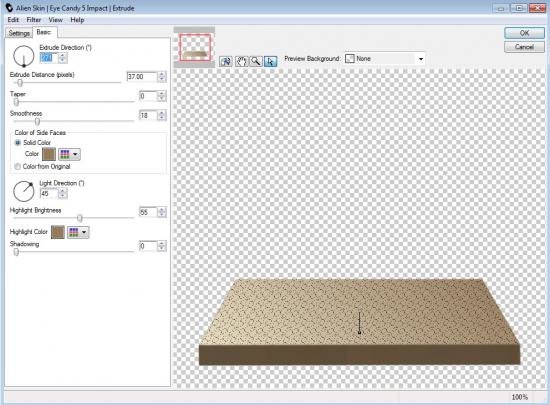Click the side face Color swatch
Image resolution: width=550 pixels, height=405 pixels.
pyautogui.click(x=49, y=154)
